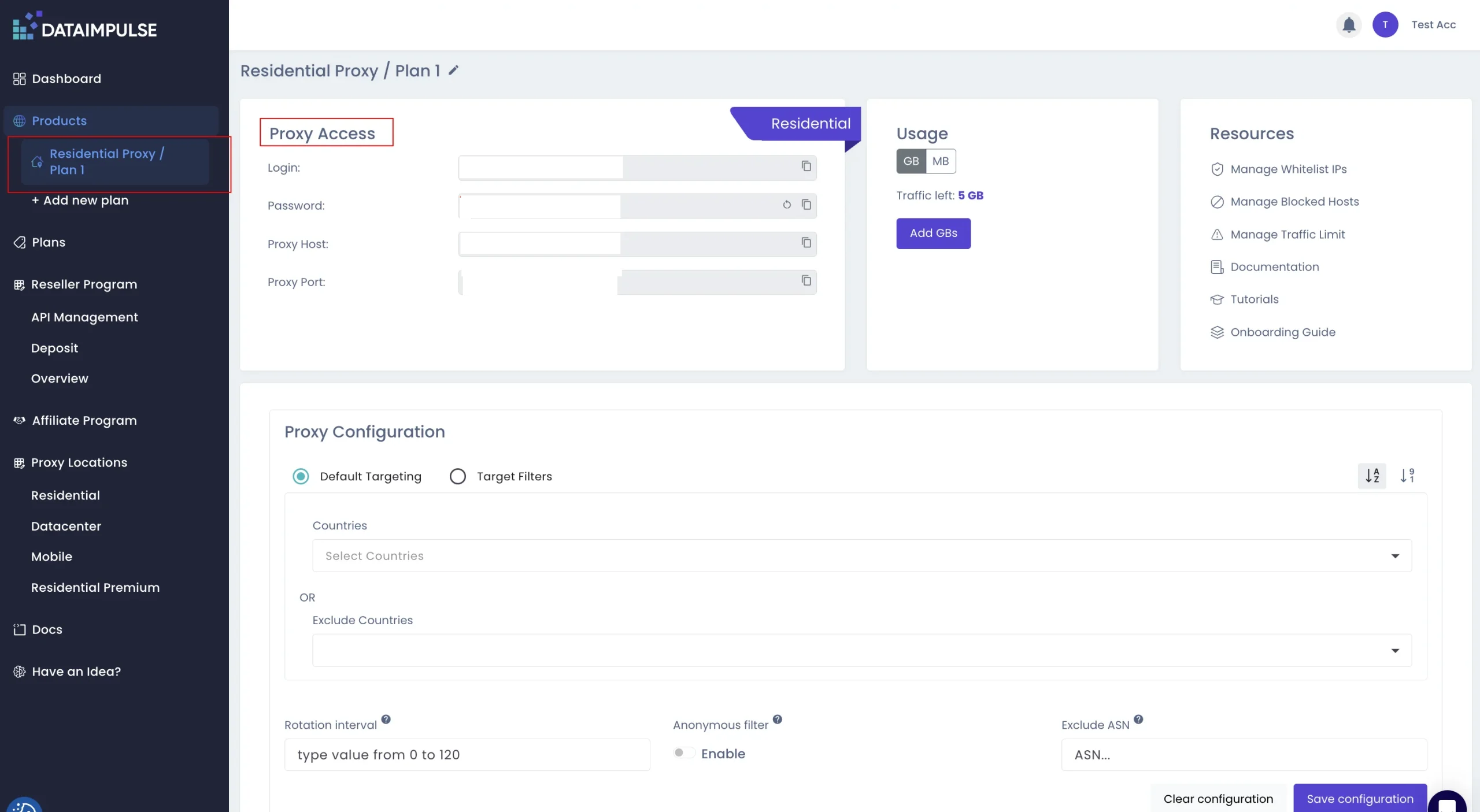Copy the Password value
The width and height of the screenshot is (1480, 812).
[x=806, y=205]
